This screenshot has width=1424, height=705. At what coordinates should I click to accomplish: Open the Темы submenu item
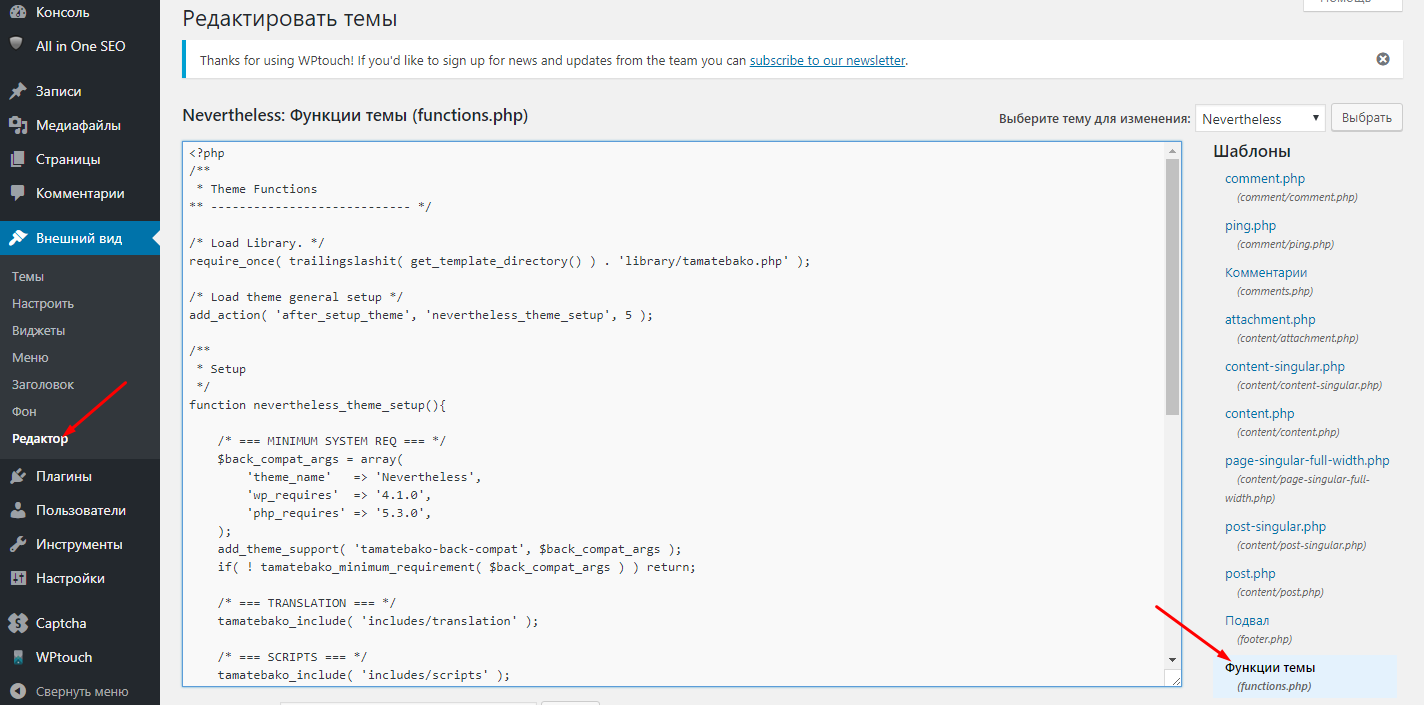point(28,276)
